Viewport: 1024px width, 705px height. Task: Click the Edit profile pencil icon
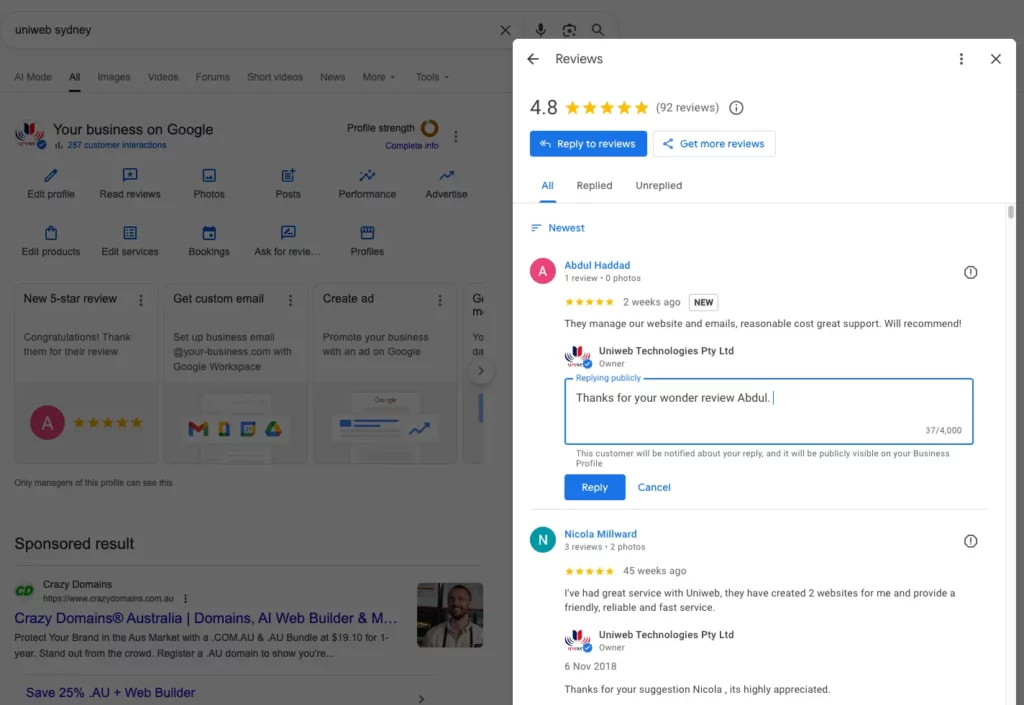(50, 176)
